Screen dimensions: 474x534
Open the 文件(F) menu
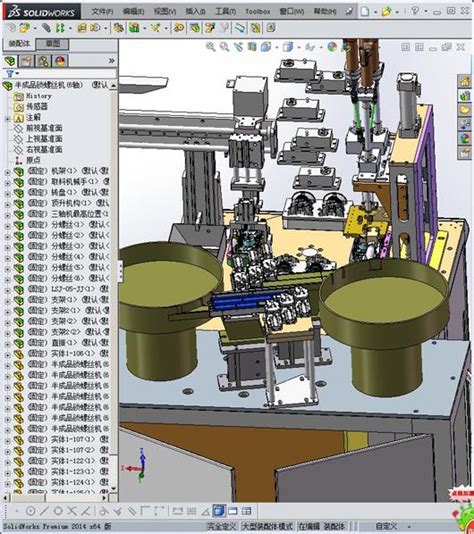102,12
